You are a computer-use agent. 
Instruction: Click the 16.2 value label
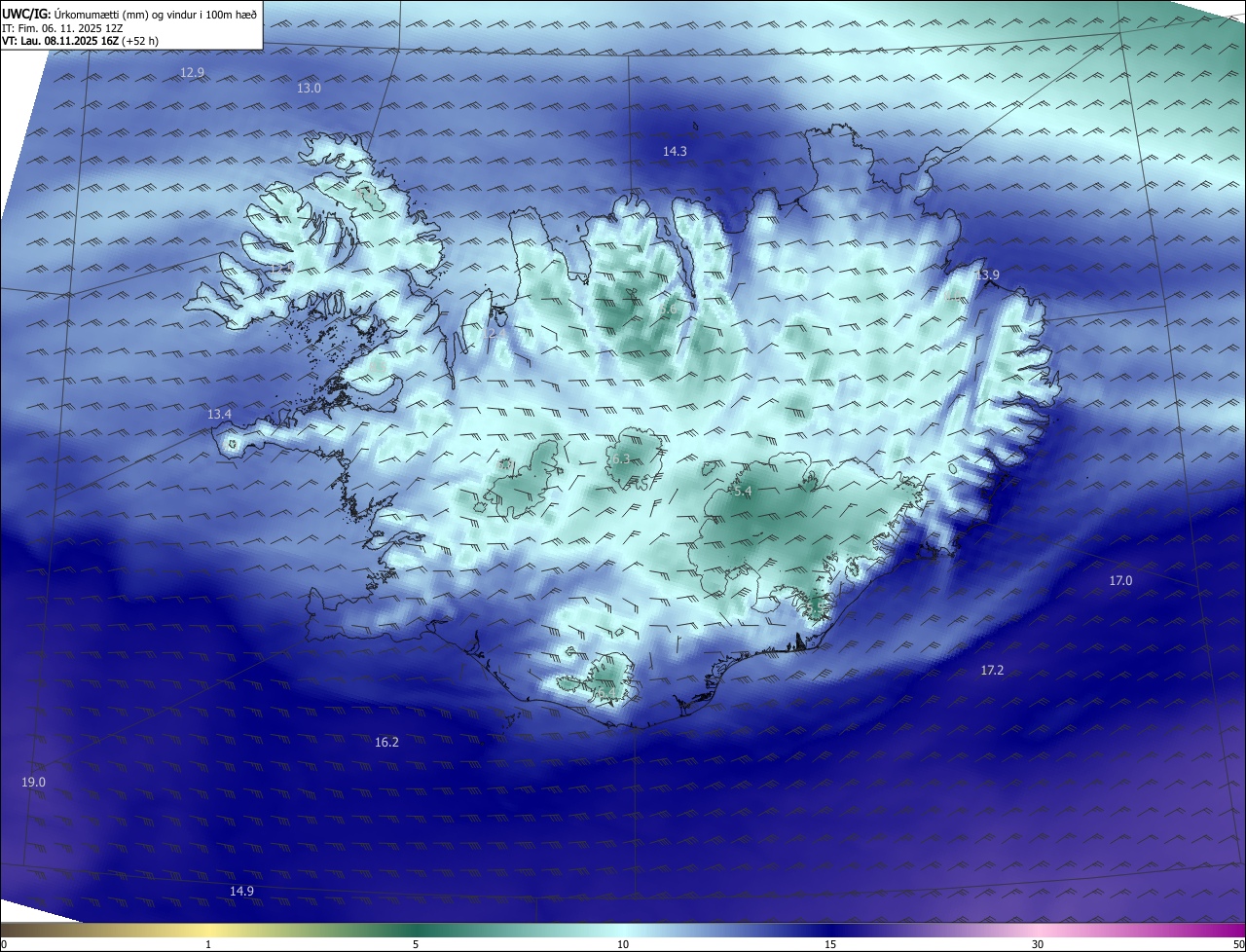[386, 743]
